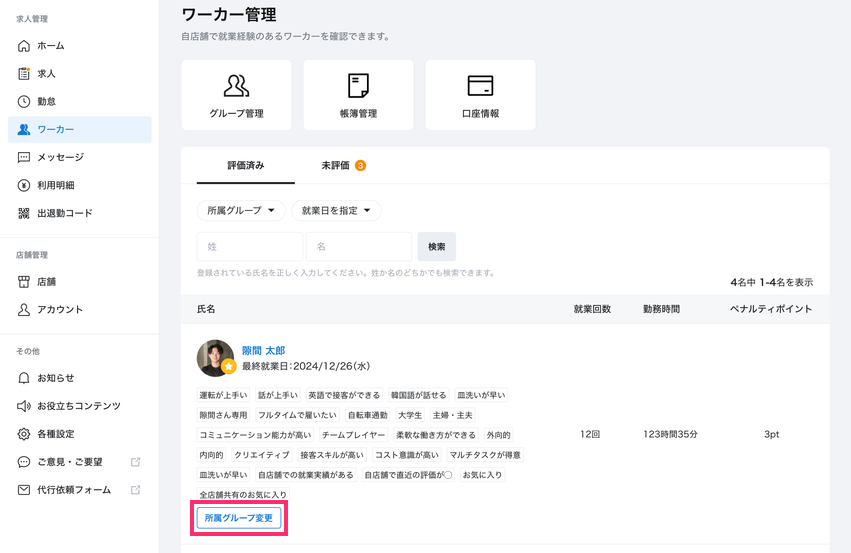Click the 勤怠 clock icon

pyautogui.click(x=25, y=102)
